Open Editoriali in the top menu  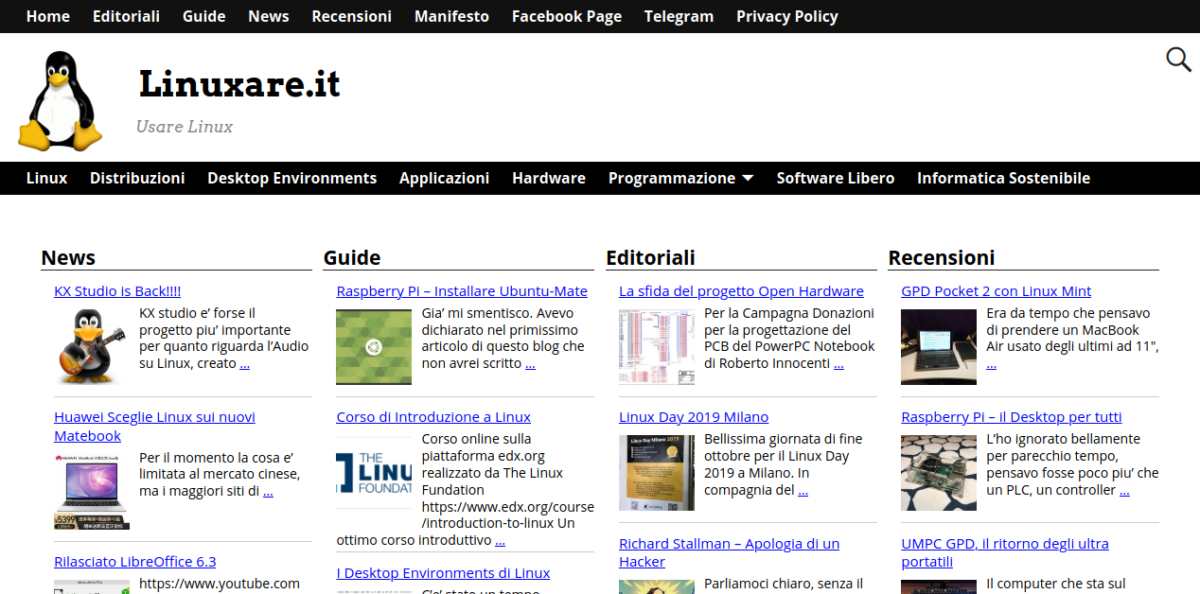[x=126, y=16]
